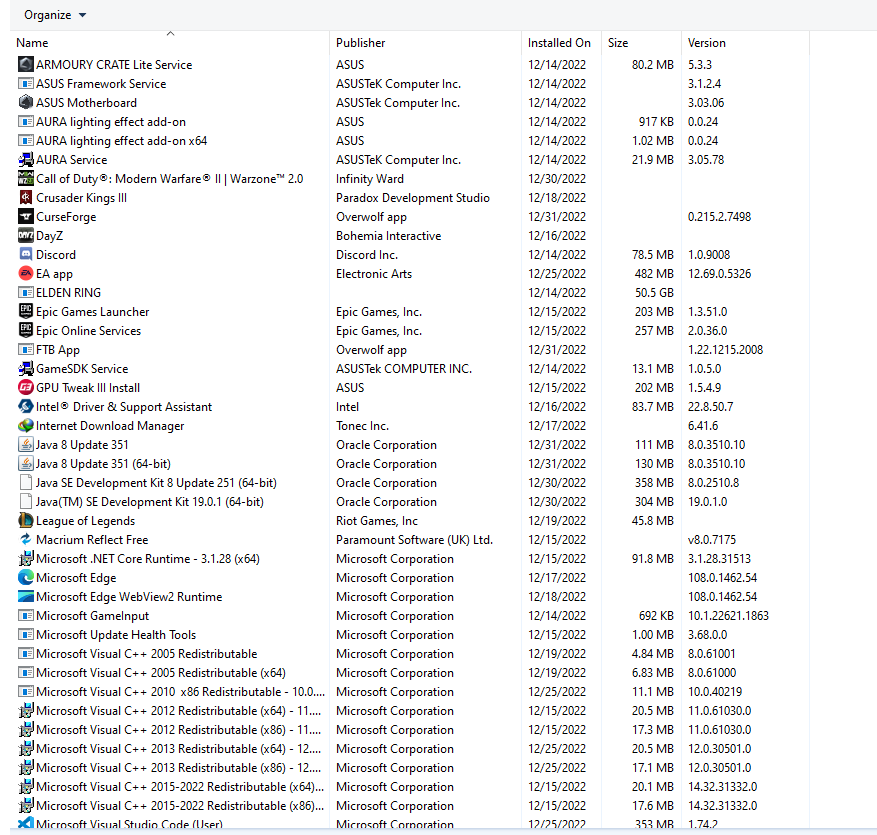The height and width of the screenshot is (835, 877).
Task: Click the Java 8 Update 351 (64-bit) icon
Action: point(26,464)
